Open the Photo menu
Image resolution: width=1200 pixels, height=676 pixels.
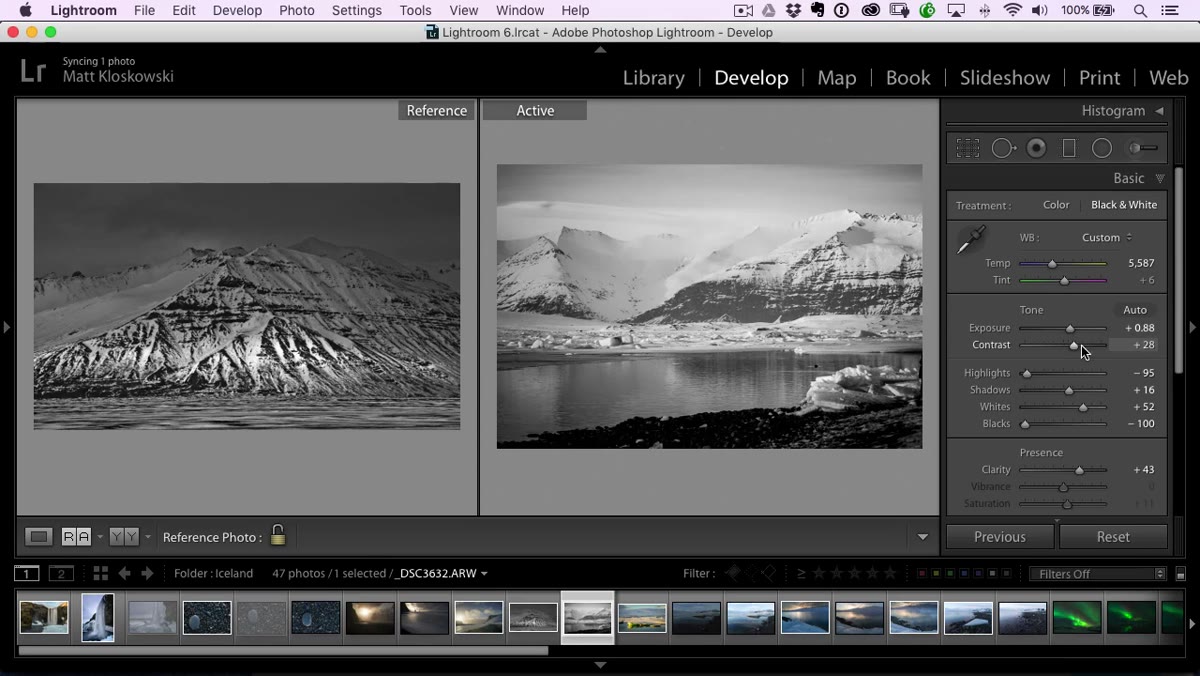(x=297, y=10)
